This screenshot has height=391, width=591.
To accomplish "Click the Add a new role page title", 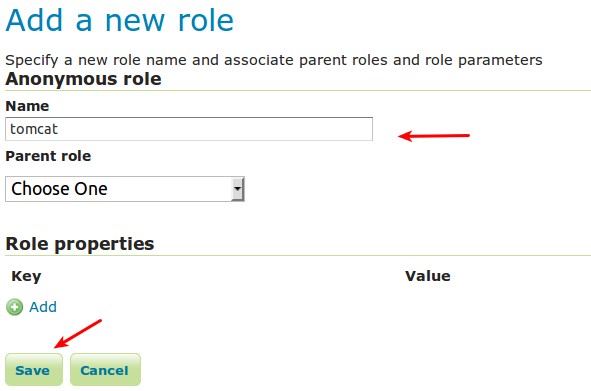I will coord(120,20).
